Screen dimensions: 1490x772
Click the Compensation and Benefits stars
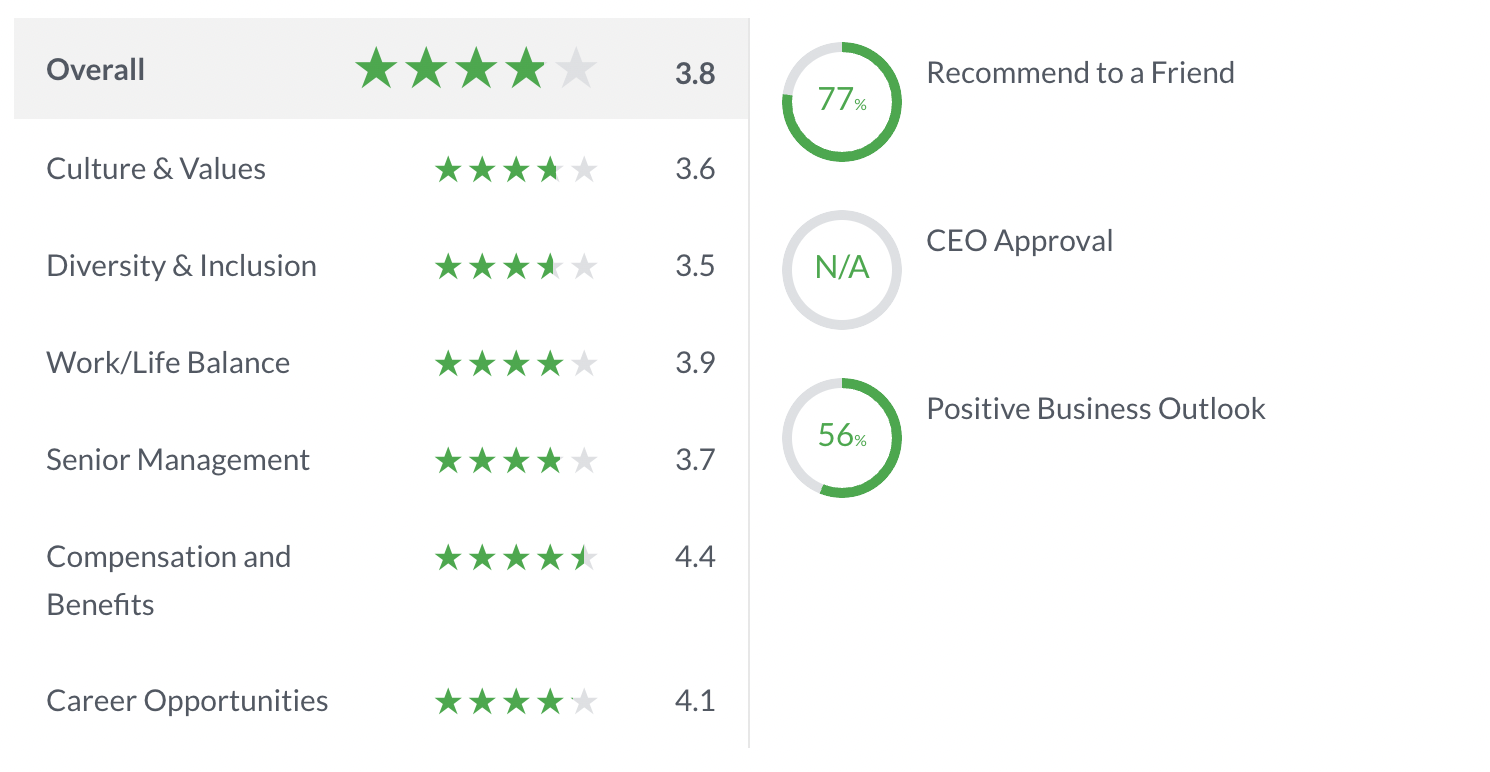pos(516,558)
